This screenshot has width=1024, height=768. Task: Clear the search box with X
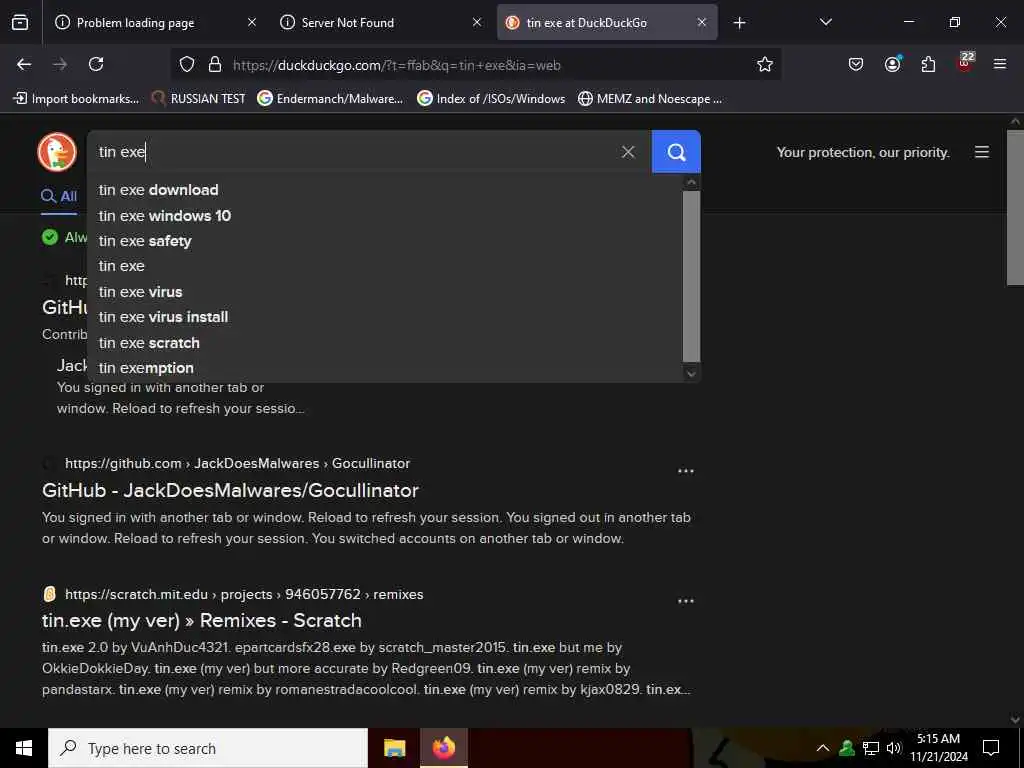(x=628, y=152)
